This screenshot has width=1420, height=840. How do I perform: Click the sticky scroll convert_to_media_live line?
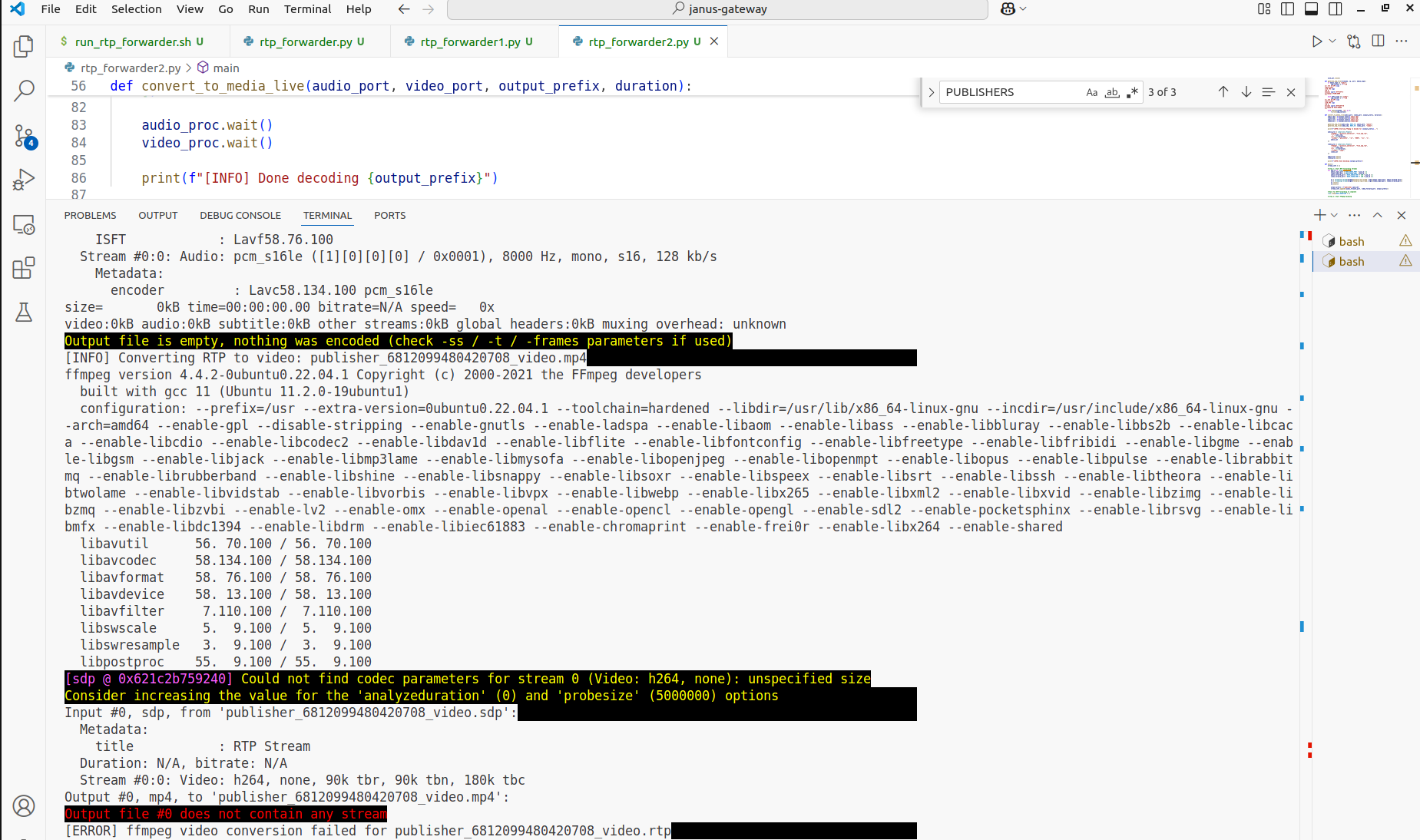(401, 86)
